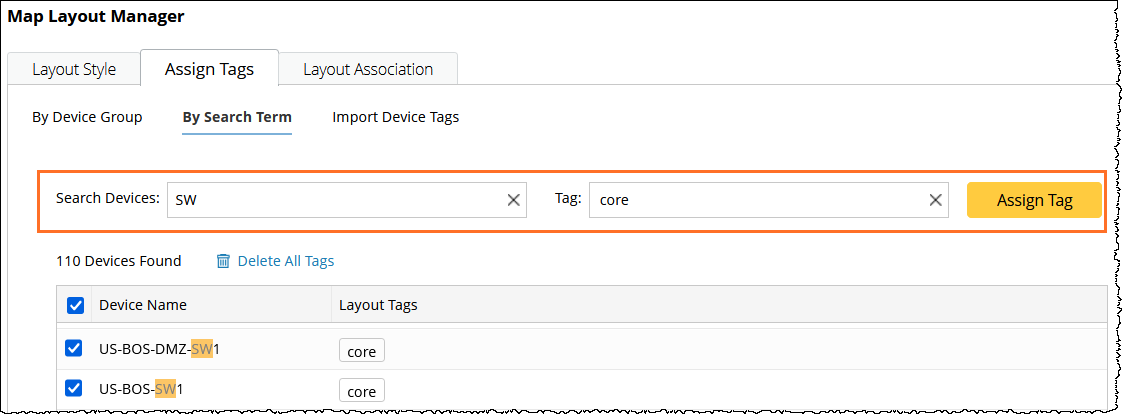Focus the Search Devices input field
1122x415 pixels.
(335, 200)
